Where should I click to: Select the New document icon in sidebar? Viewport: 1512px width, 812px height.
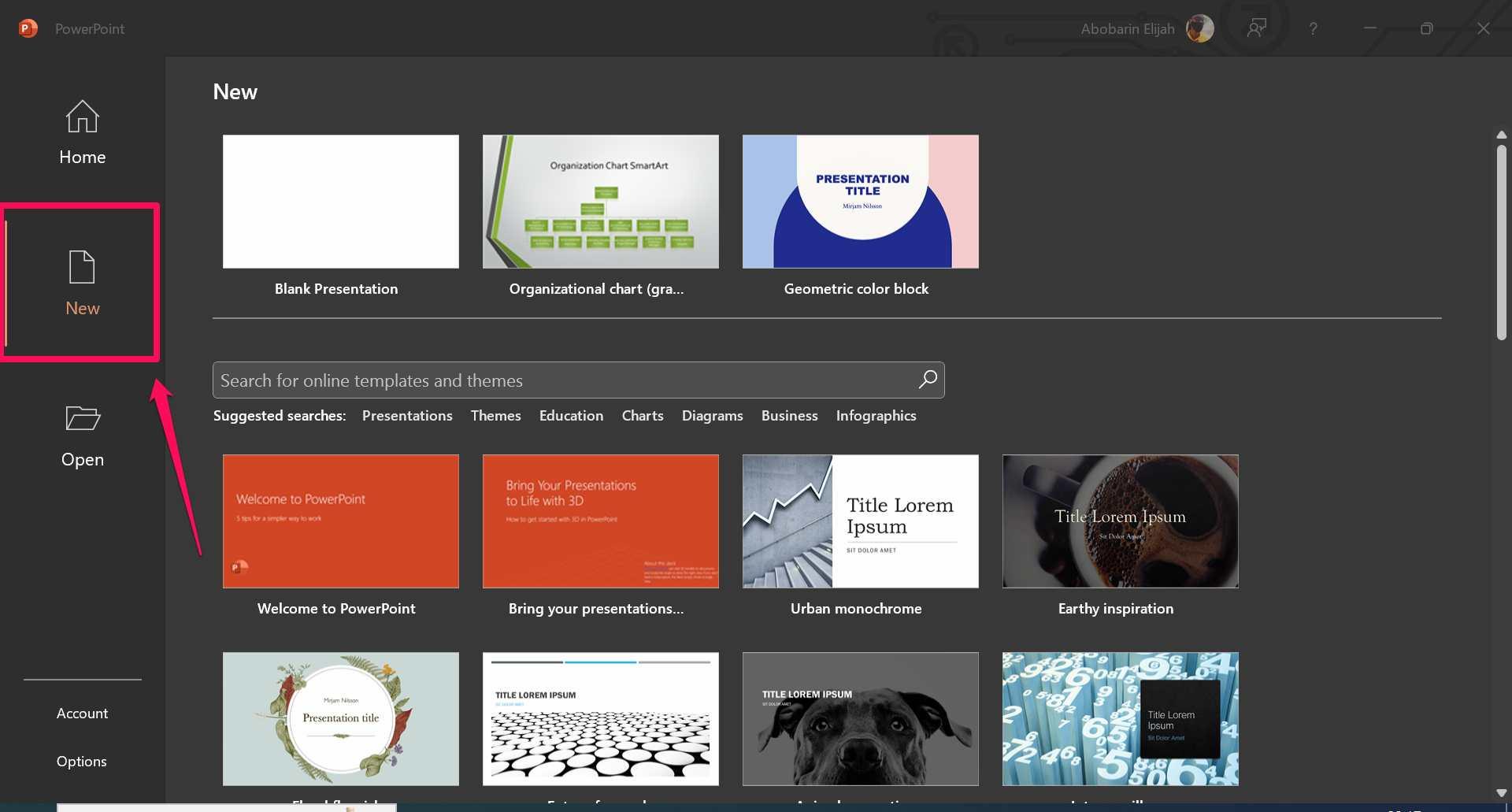(x=82, y=268)
